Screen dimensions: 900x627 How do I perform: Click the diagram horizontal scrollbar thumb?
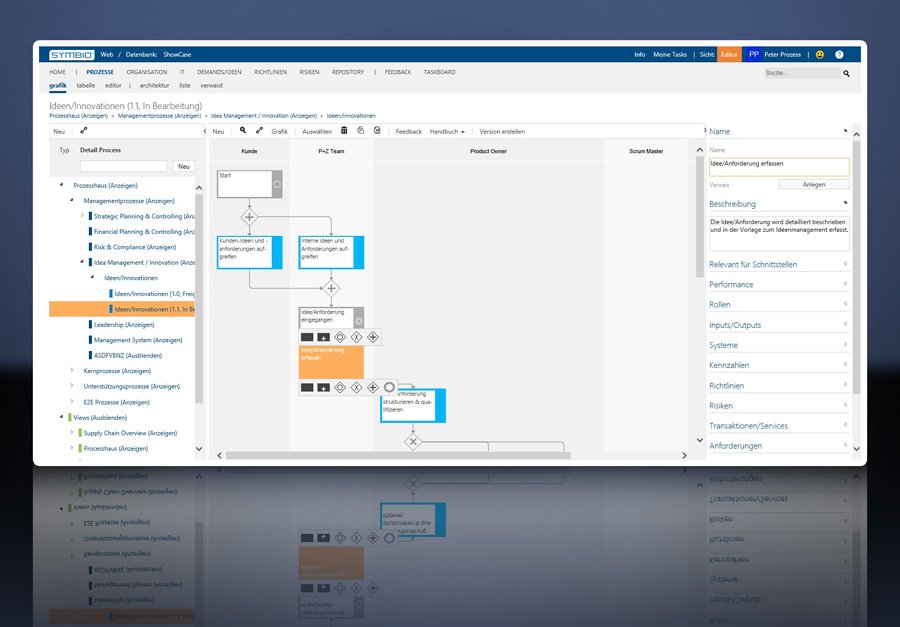pyautogui.click(x=398, y=455)
